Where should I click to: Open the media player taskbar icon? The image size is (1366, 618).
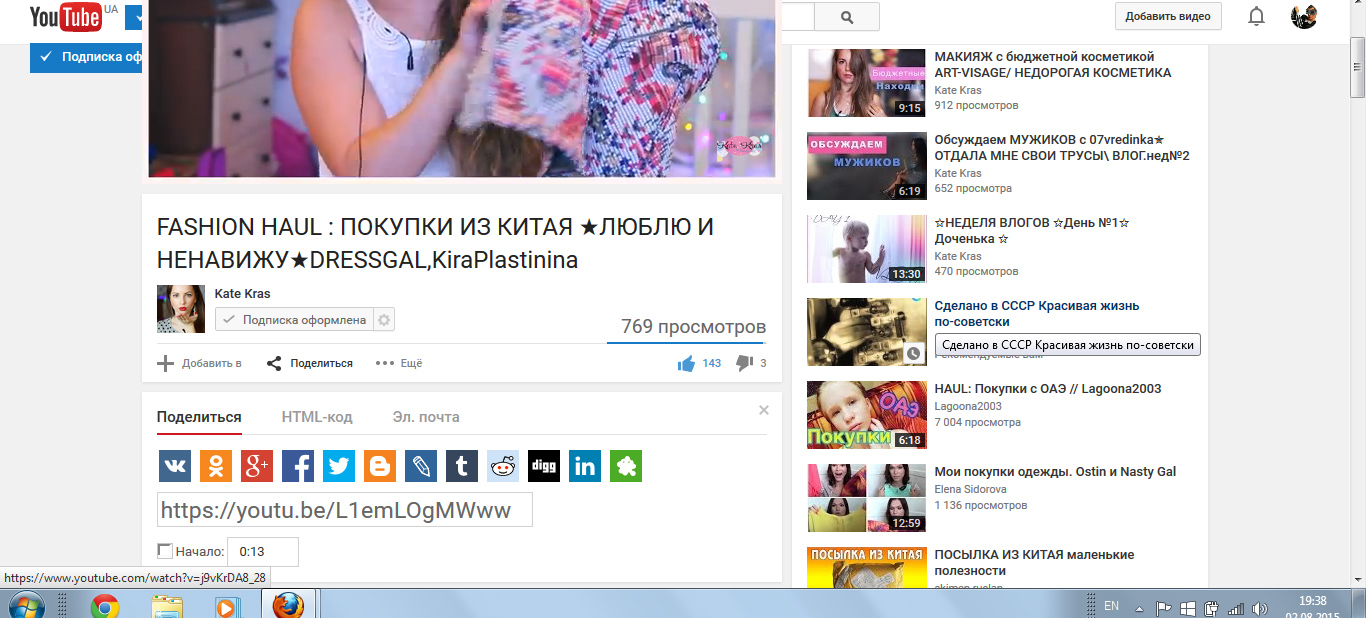tap(227, 605)
